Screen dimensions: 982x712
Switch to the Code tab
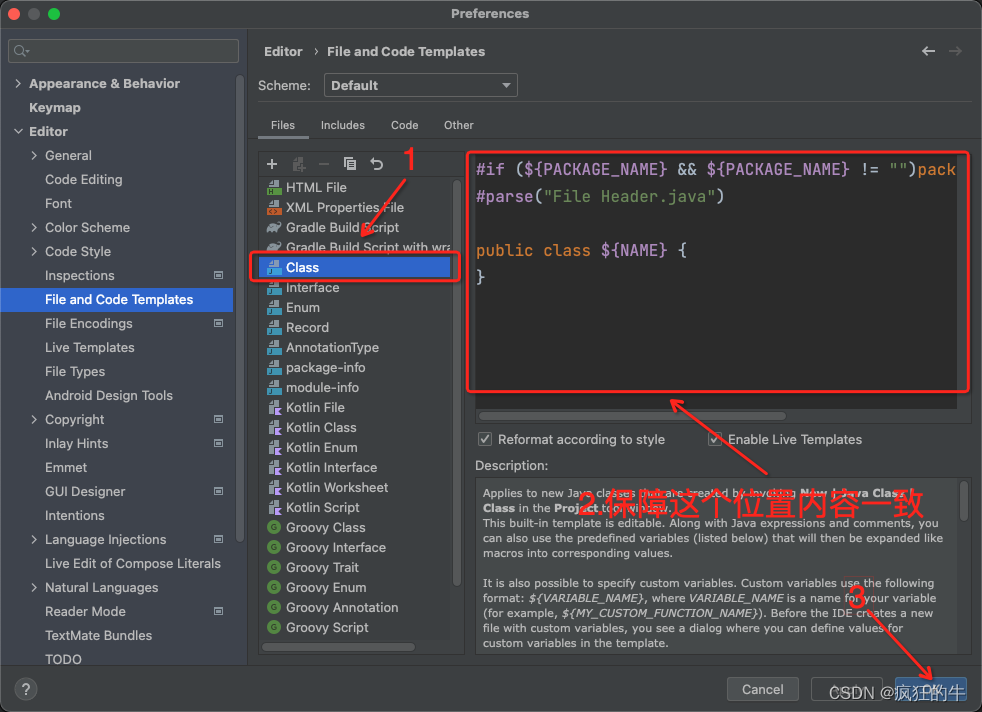click(x=405, y=125)
